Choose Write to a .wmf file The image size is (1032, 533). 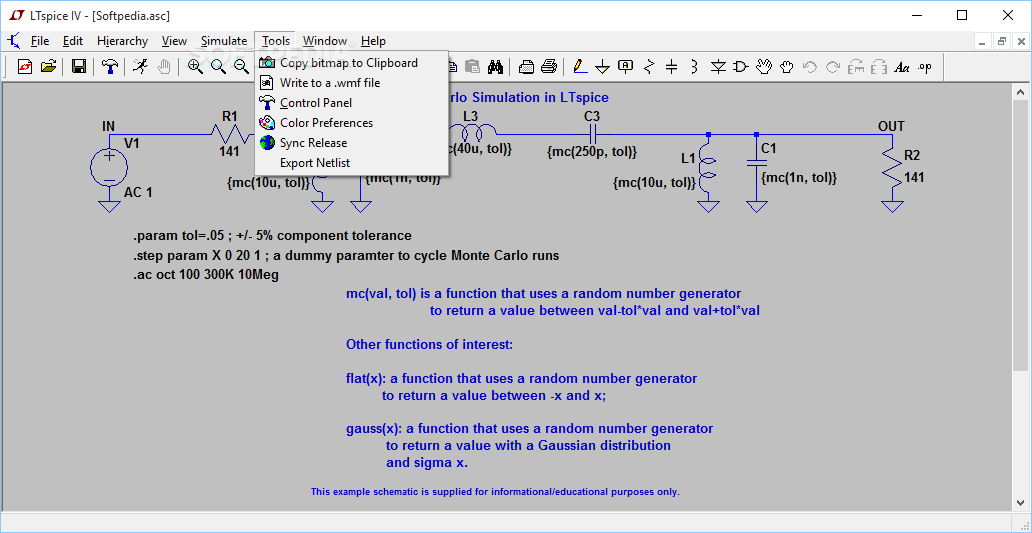[x=351, y=83]
